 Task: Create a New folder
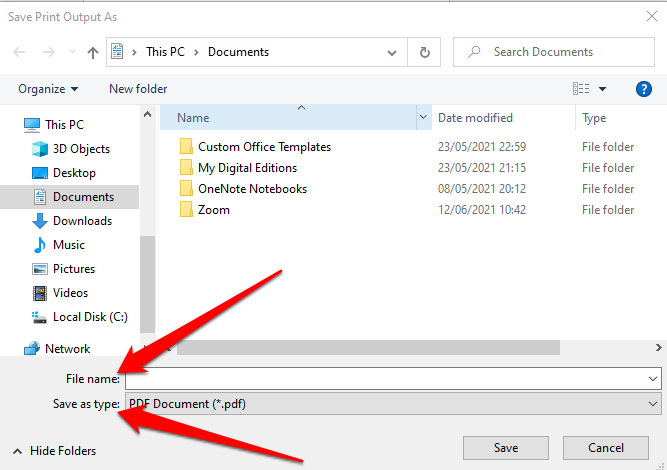138,89
